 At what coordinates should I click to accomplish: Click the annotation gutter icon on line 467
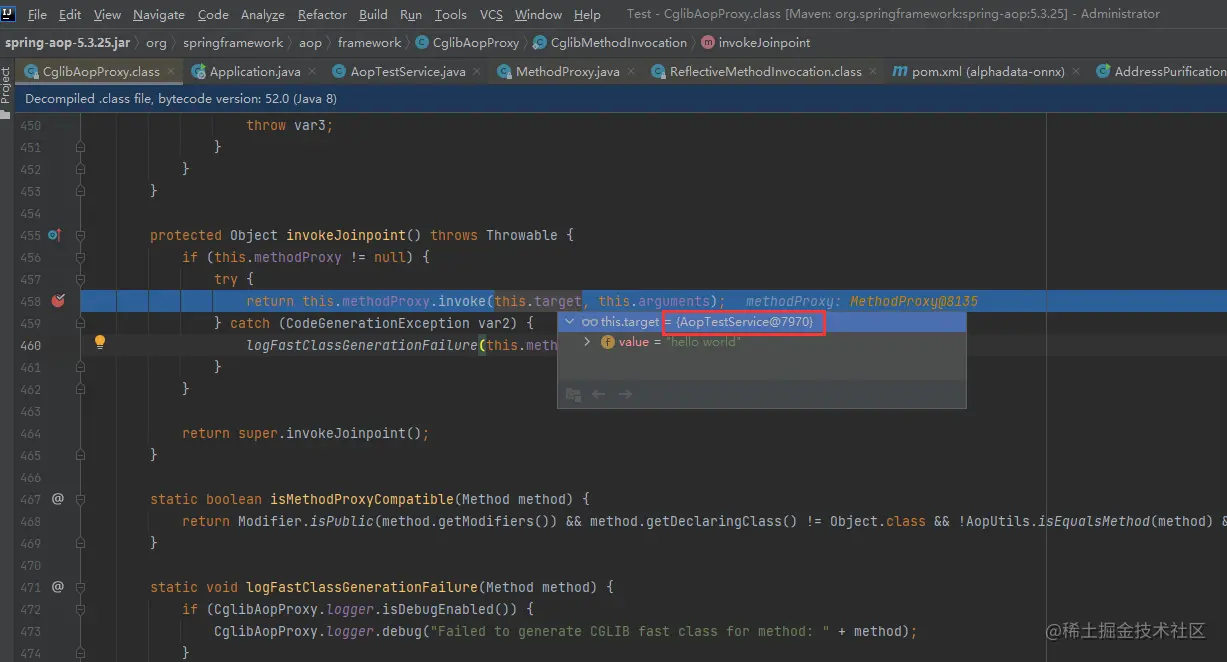pos(57,498)
